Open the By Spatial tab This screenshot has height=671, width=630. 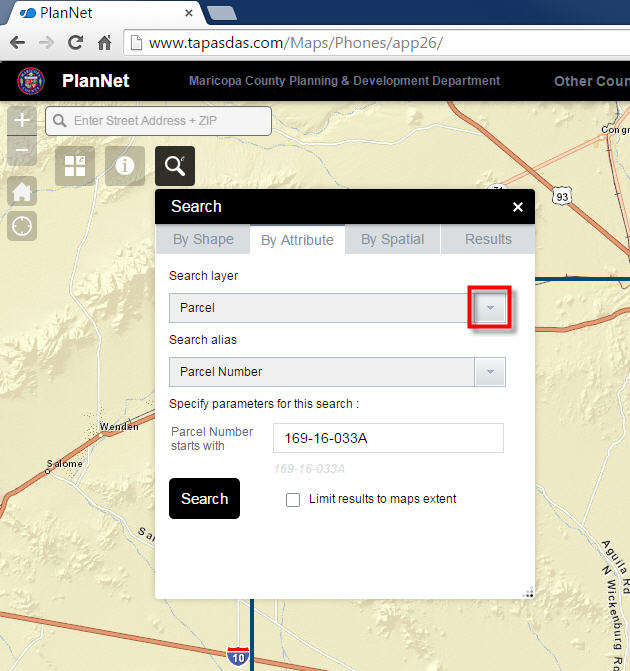(x=392, y=239)
